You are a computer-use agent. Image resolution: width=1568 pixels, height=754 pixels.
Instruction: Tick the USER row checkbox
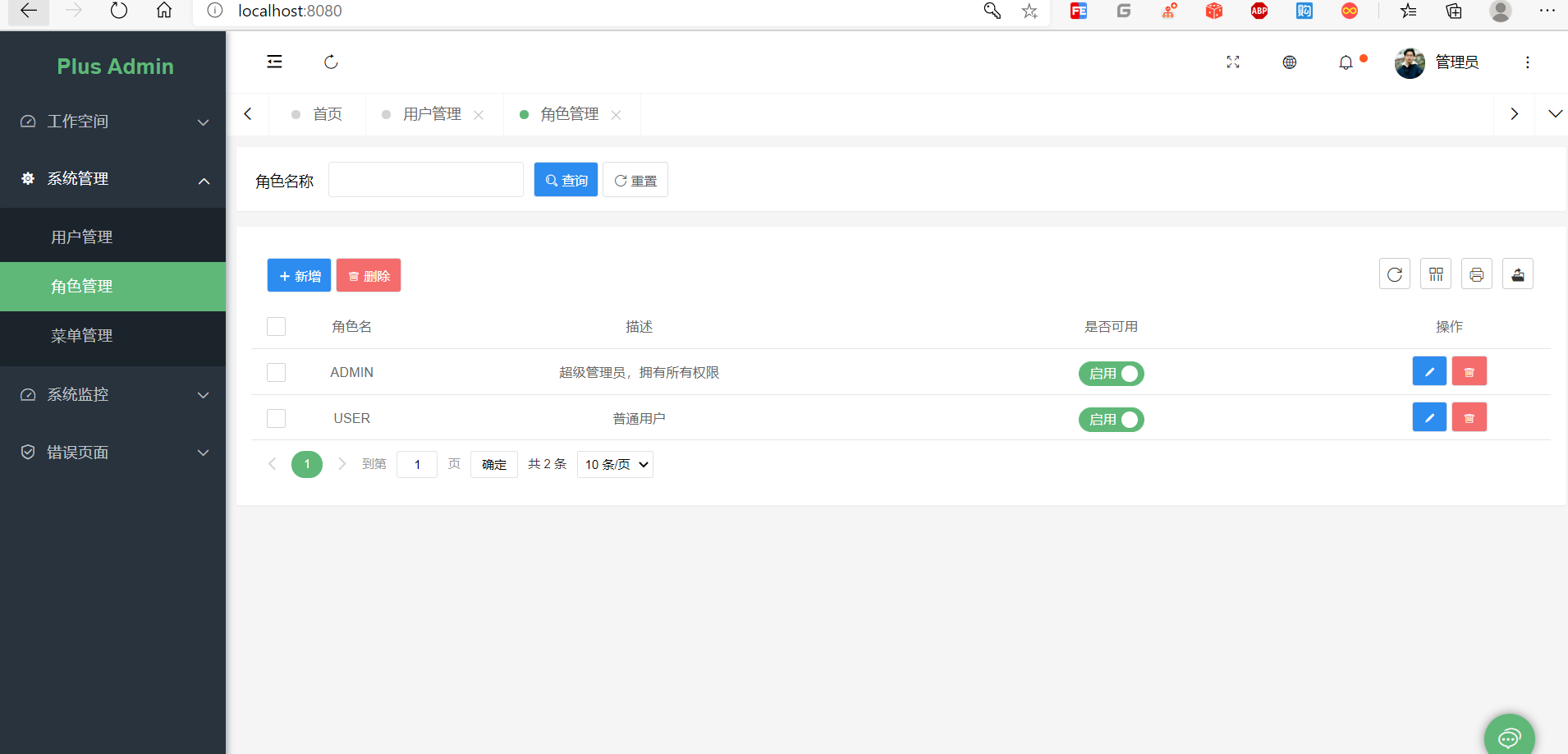pyautogui.click(x=276, y=418)
